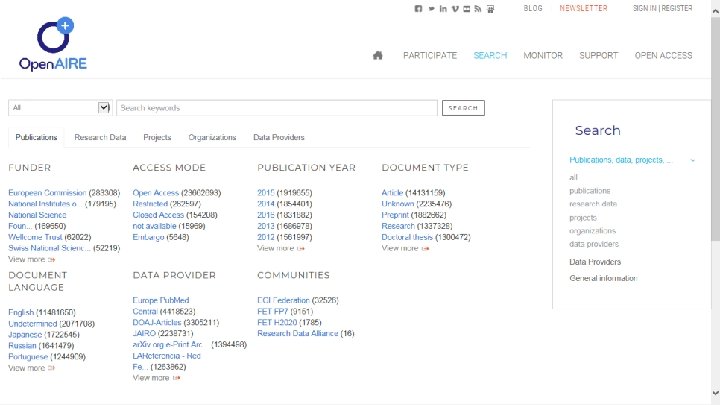Screen dimensions: 720x405
Task: Open General information in sidebar
Action: coord(603,278)
